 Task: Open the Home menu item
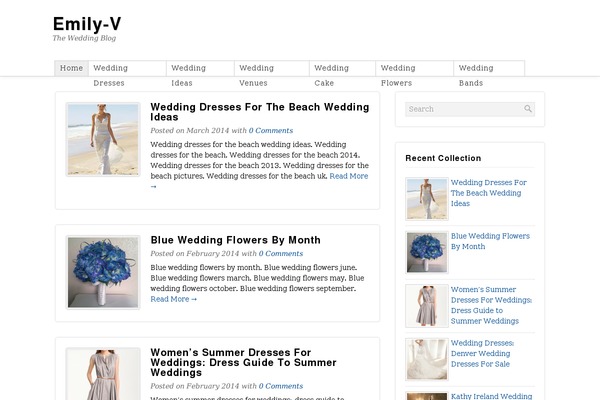(x=72, y=68)
